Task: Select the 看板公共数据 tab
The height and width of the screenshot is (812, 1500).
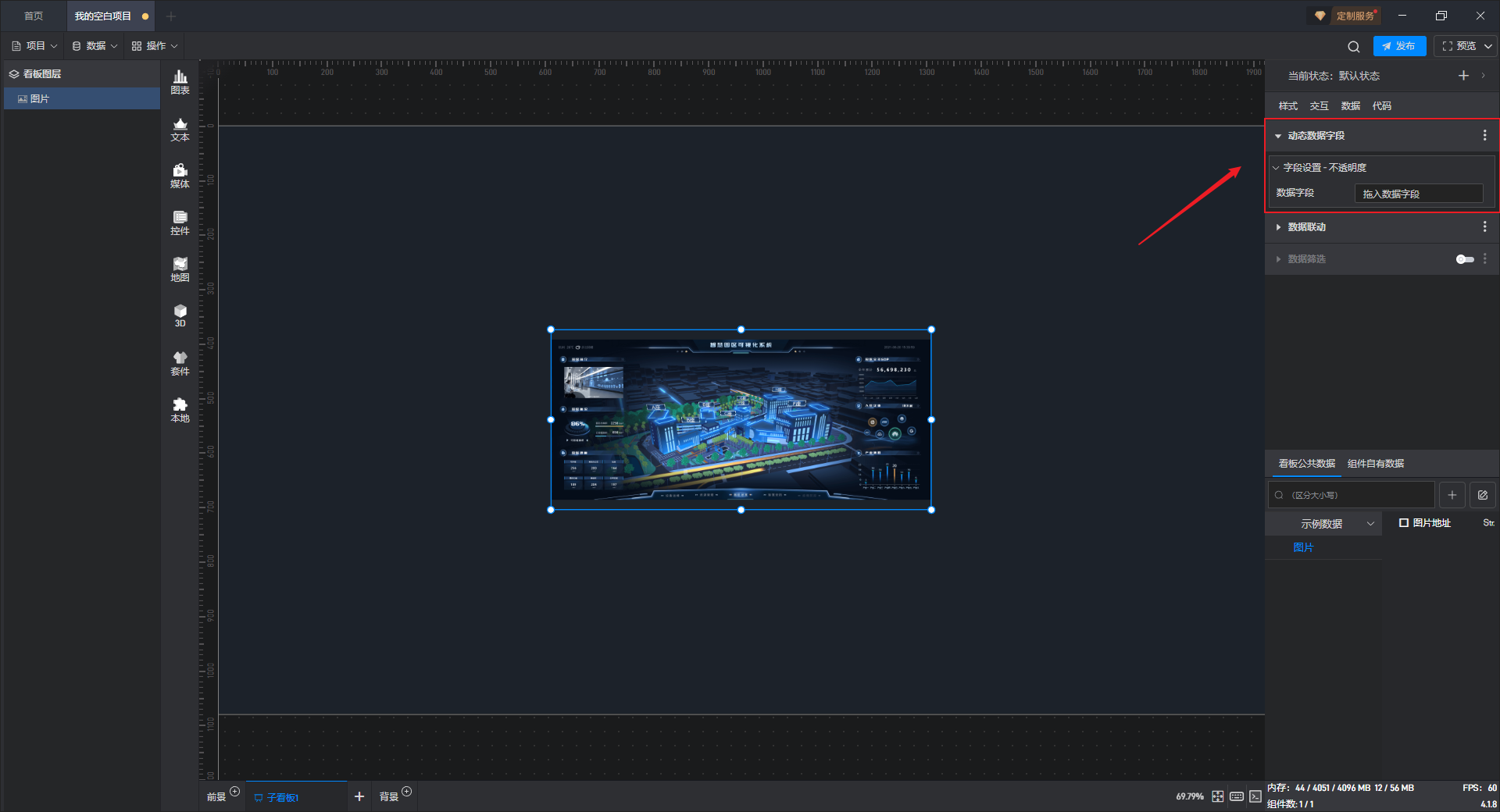Action: point(1306,464)
